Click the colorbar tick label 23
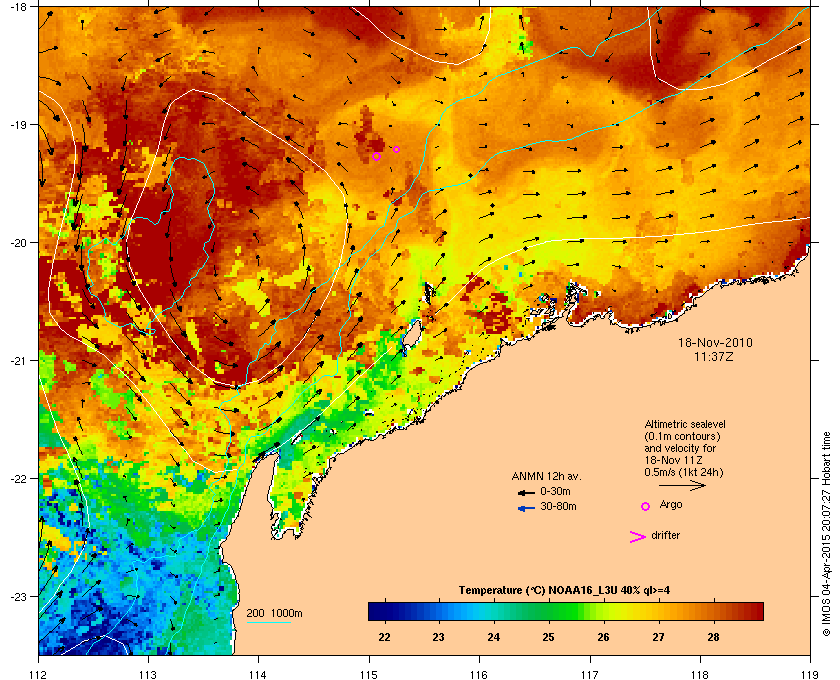The width and height of the screenshot is (840, 680). (x=439, y=637)
